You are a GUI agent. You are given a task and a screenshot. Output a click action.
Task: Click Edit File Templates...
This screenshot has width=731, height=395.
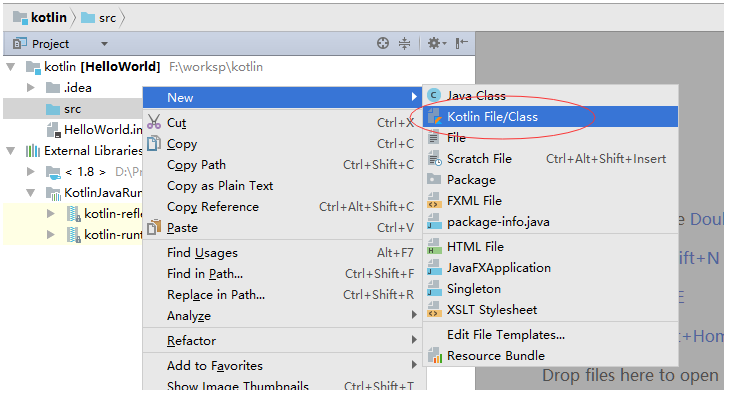pos(506,335)
